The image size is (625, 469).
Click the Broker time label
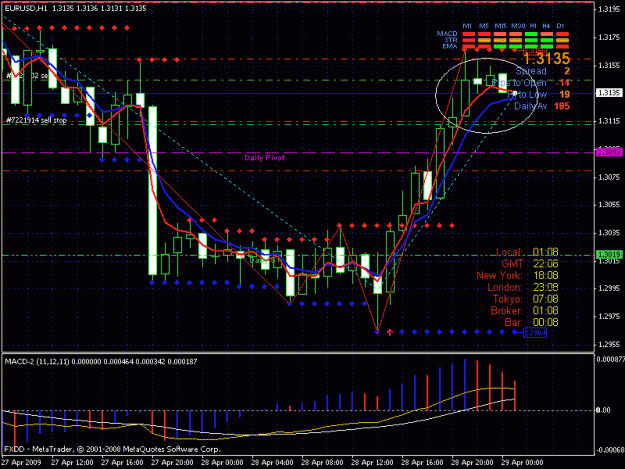pos(506,310)
